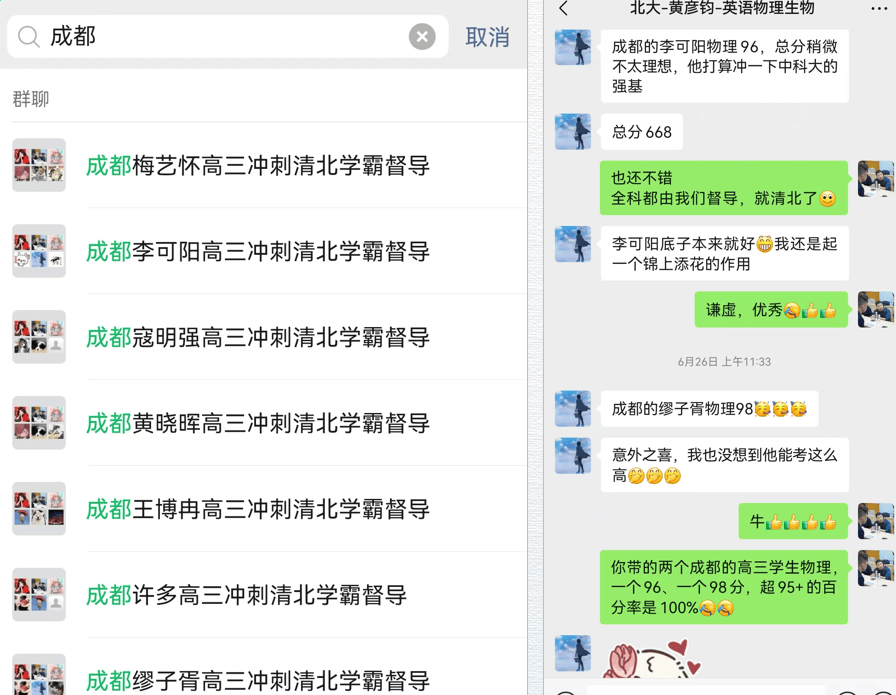Tap the 取消 cancel button
Screen dimensions: 896x695
point(487,37)
